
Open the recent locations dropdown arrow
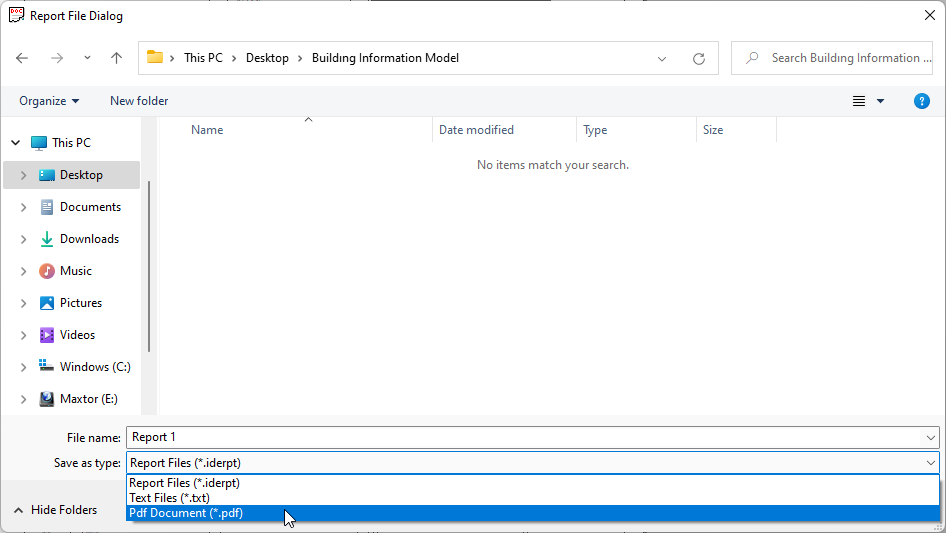[86, 58]
